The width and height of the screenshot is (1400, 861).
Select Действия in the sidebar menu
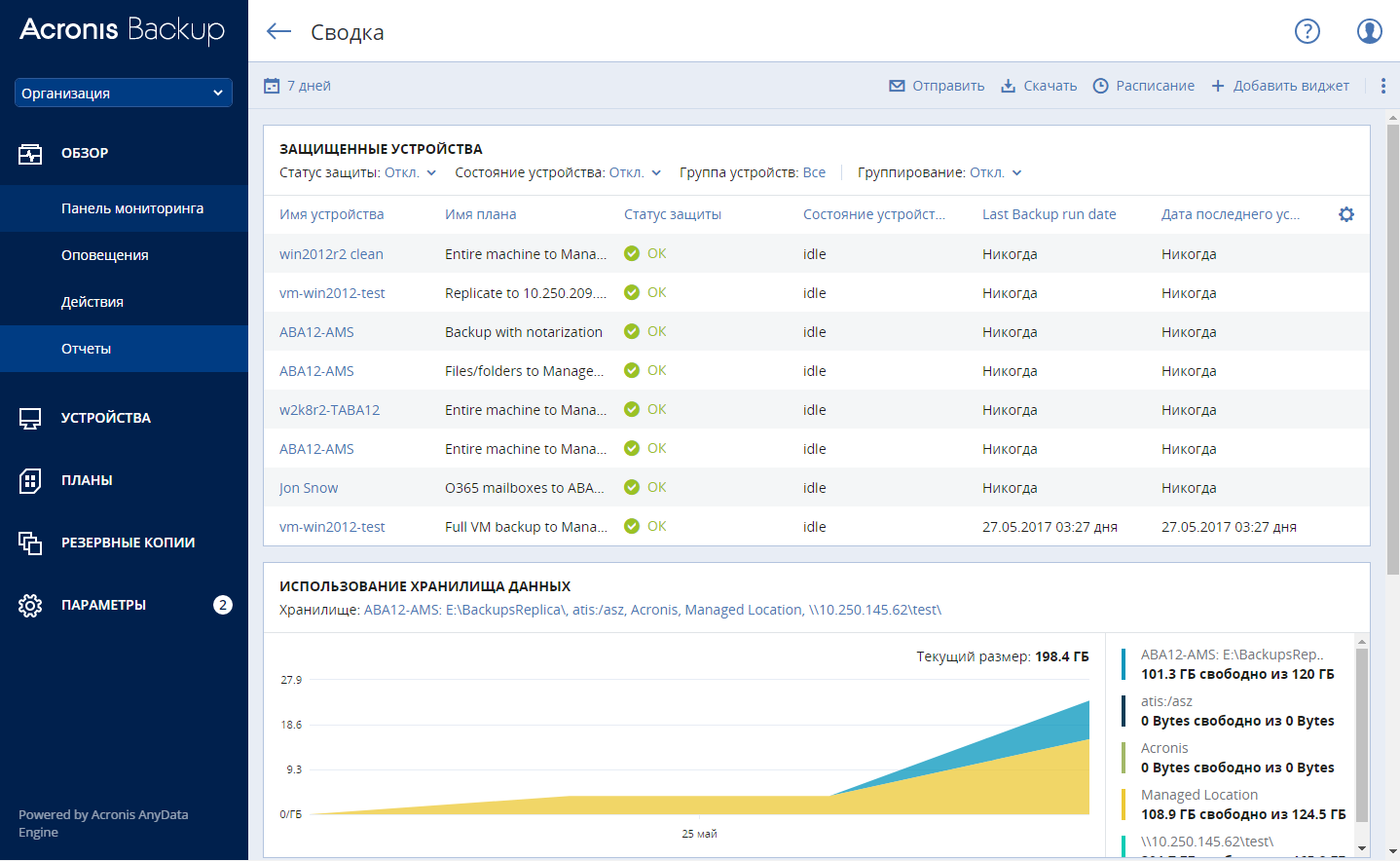click(x=92, y=302)
